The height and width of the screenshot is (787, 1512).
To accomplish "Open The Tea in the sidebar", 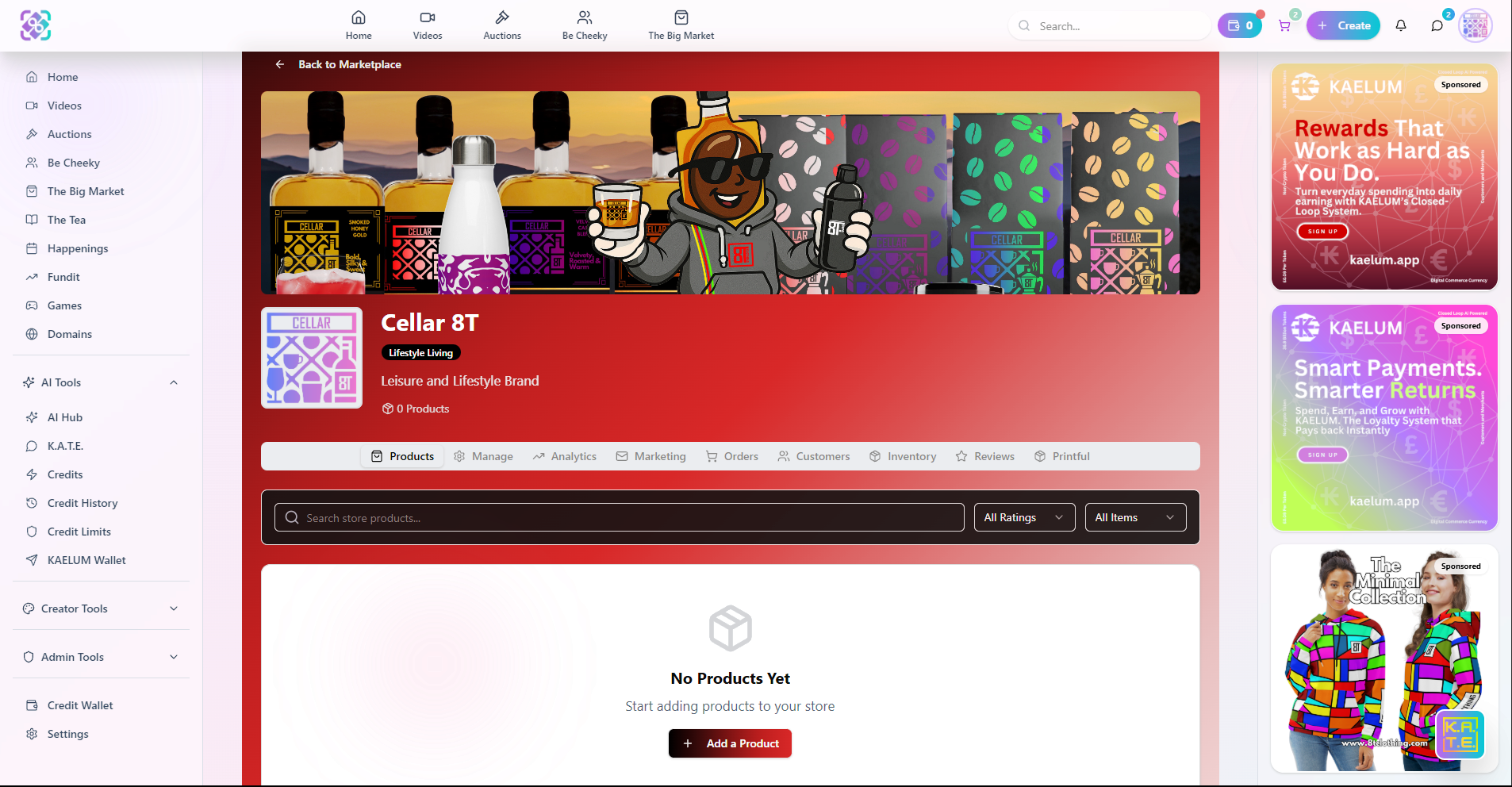I will [x=101, y=220].
